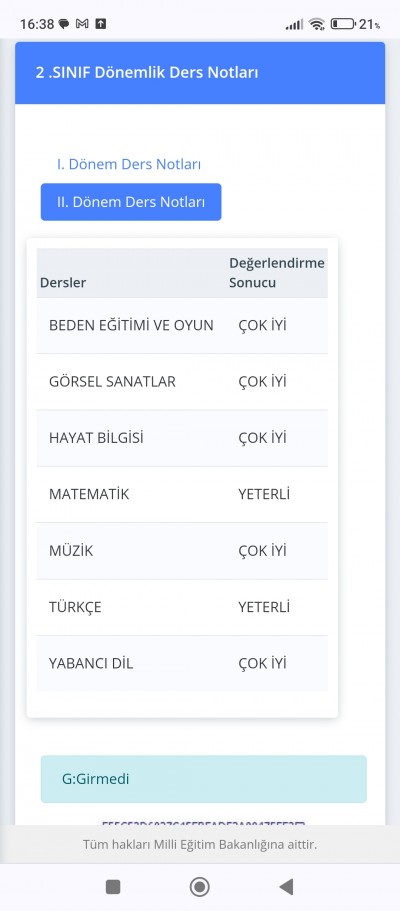Screen dimensions: 400x911
Task: Tap the Gmail notification icon in status bar
Action: point(82,24)
